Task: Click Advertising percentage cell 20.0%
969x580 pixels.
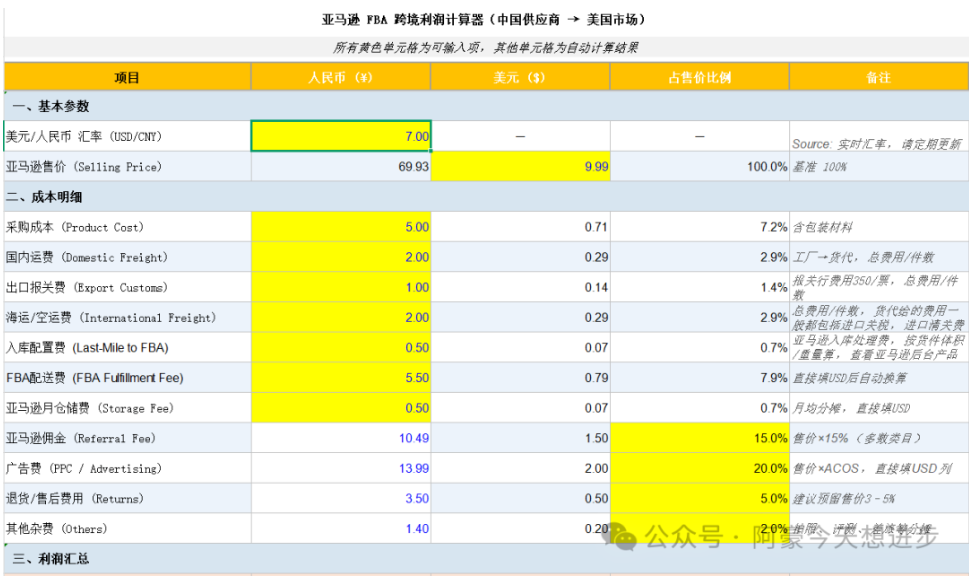Action: (700, 468)
